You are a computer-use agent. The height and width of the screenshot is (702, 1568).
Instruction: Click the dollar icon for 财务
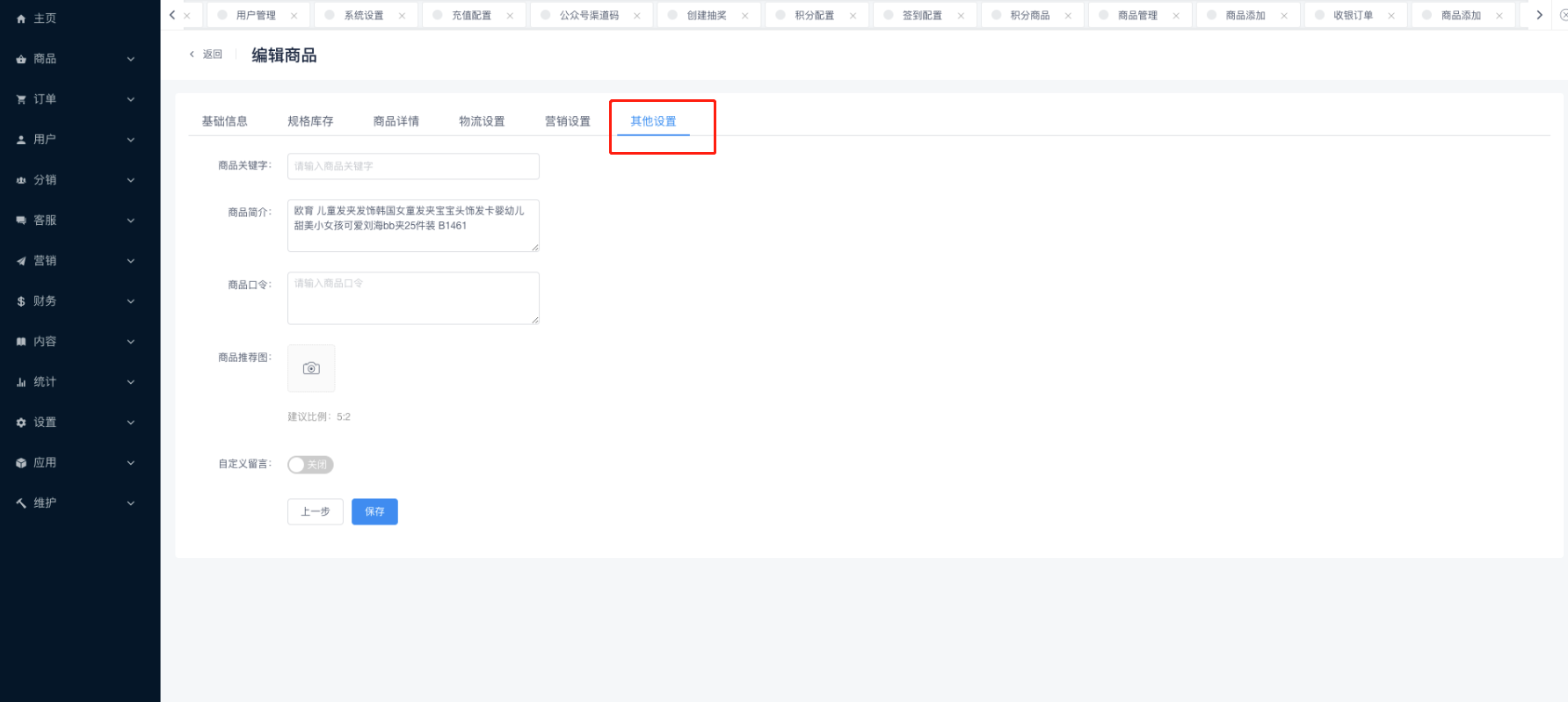21,301
